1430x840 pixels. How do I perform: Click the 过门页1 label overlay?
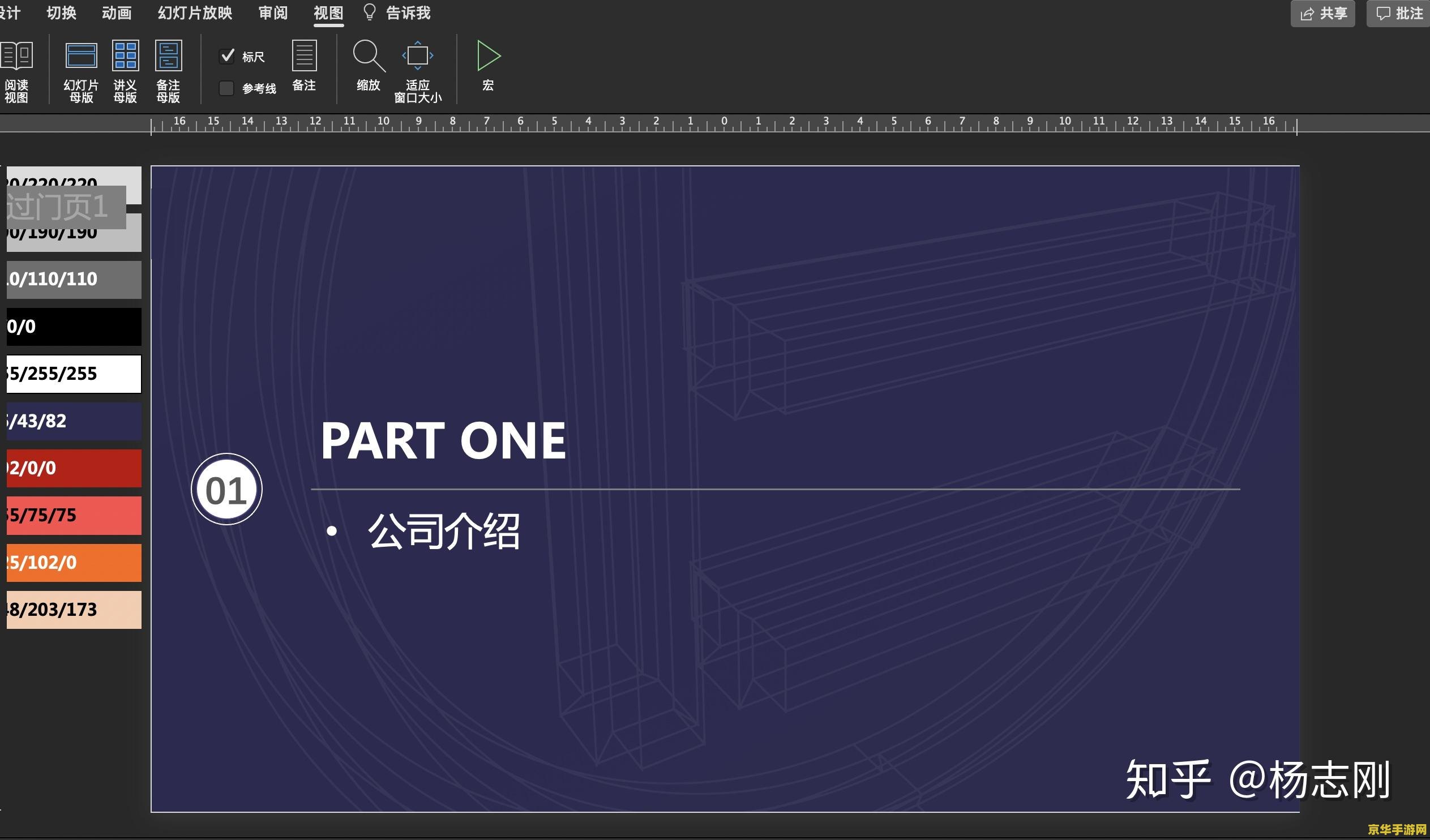65,207
